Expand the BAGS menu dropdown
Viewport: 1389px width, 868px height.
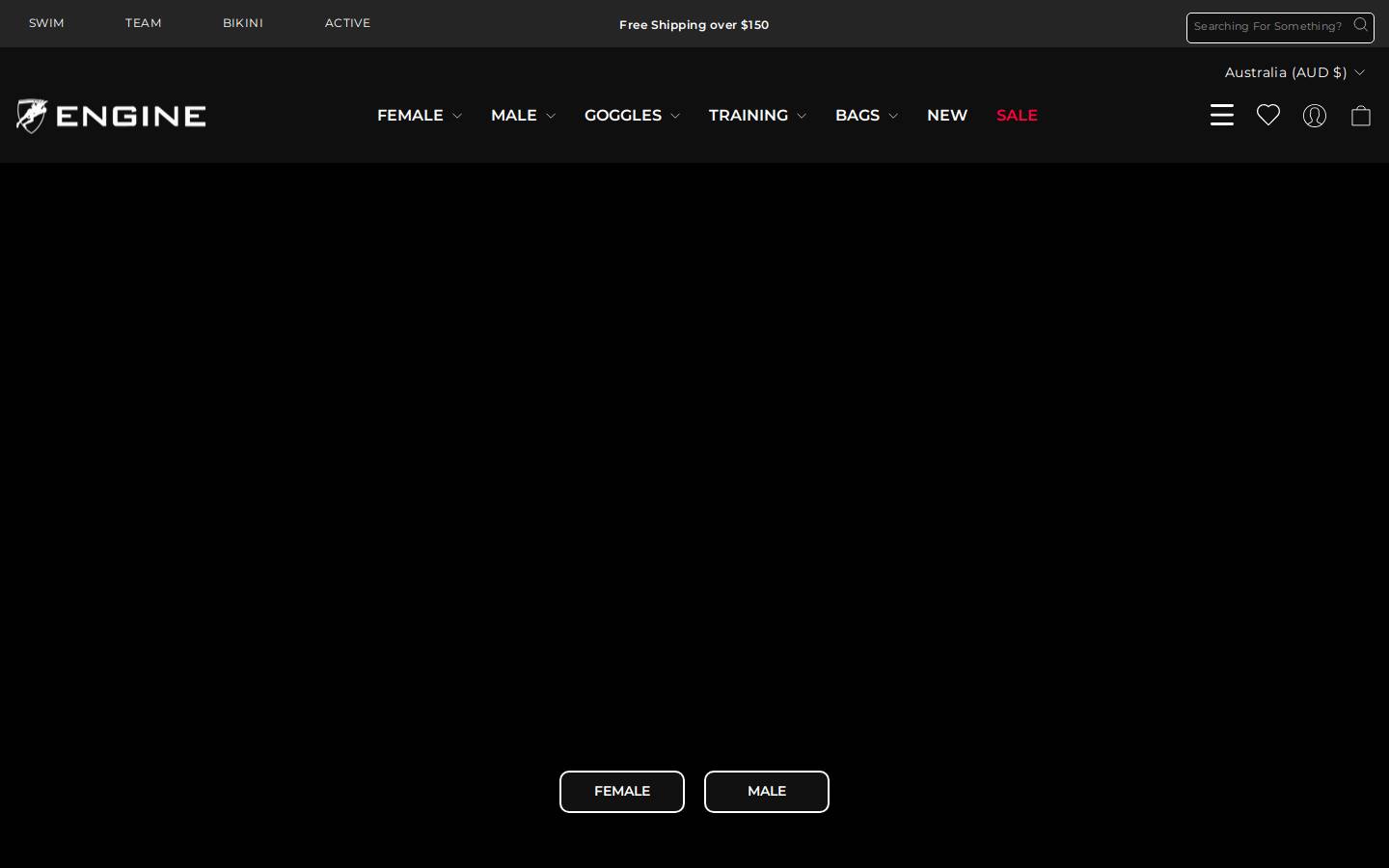coord(866,115)
